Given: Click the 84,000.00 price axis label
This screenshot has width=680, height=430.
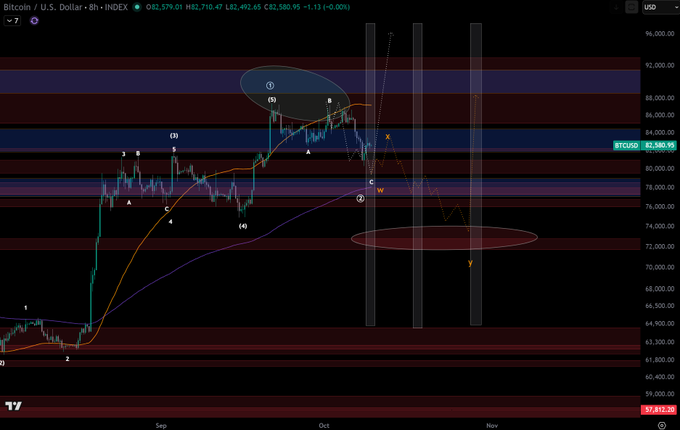Looking at the screenshot, I should 660,132.
